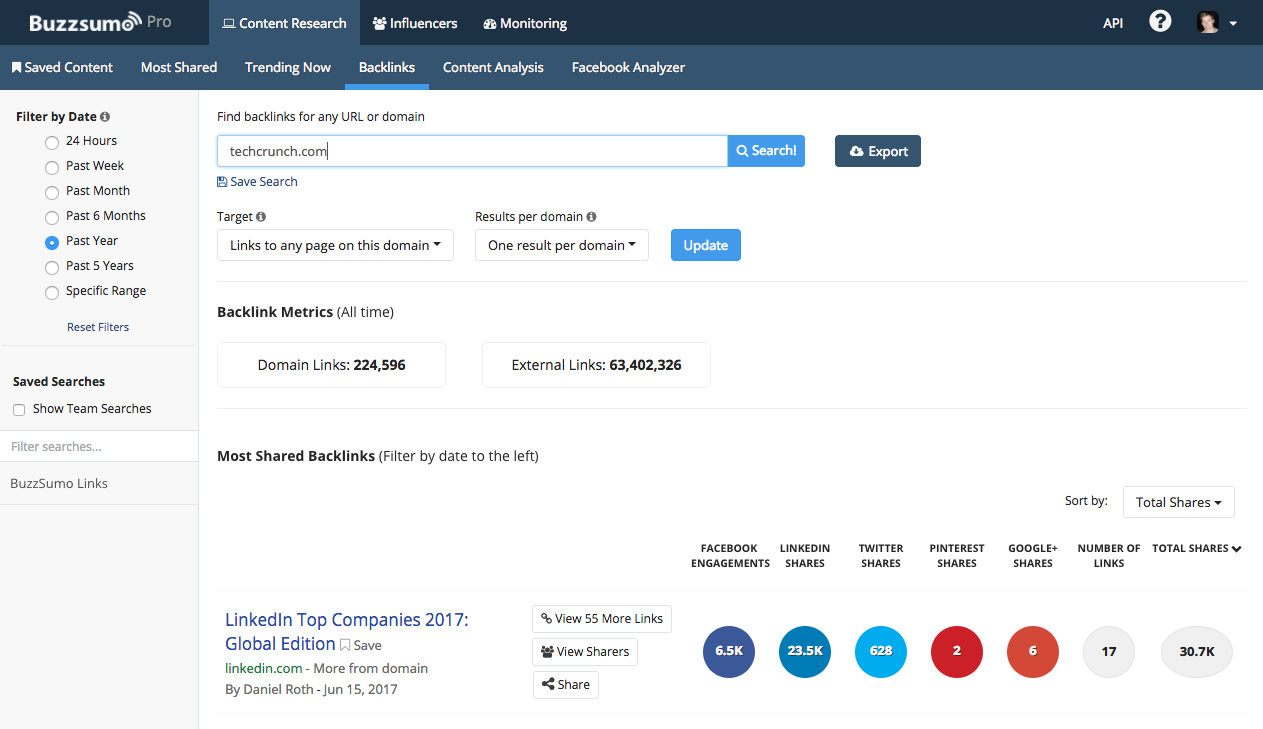The height and width of the screenshot is (729, 1263).
Task: Click the help question mark icon
Action: pyautogui.click(x=1159, y=22)
